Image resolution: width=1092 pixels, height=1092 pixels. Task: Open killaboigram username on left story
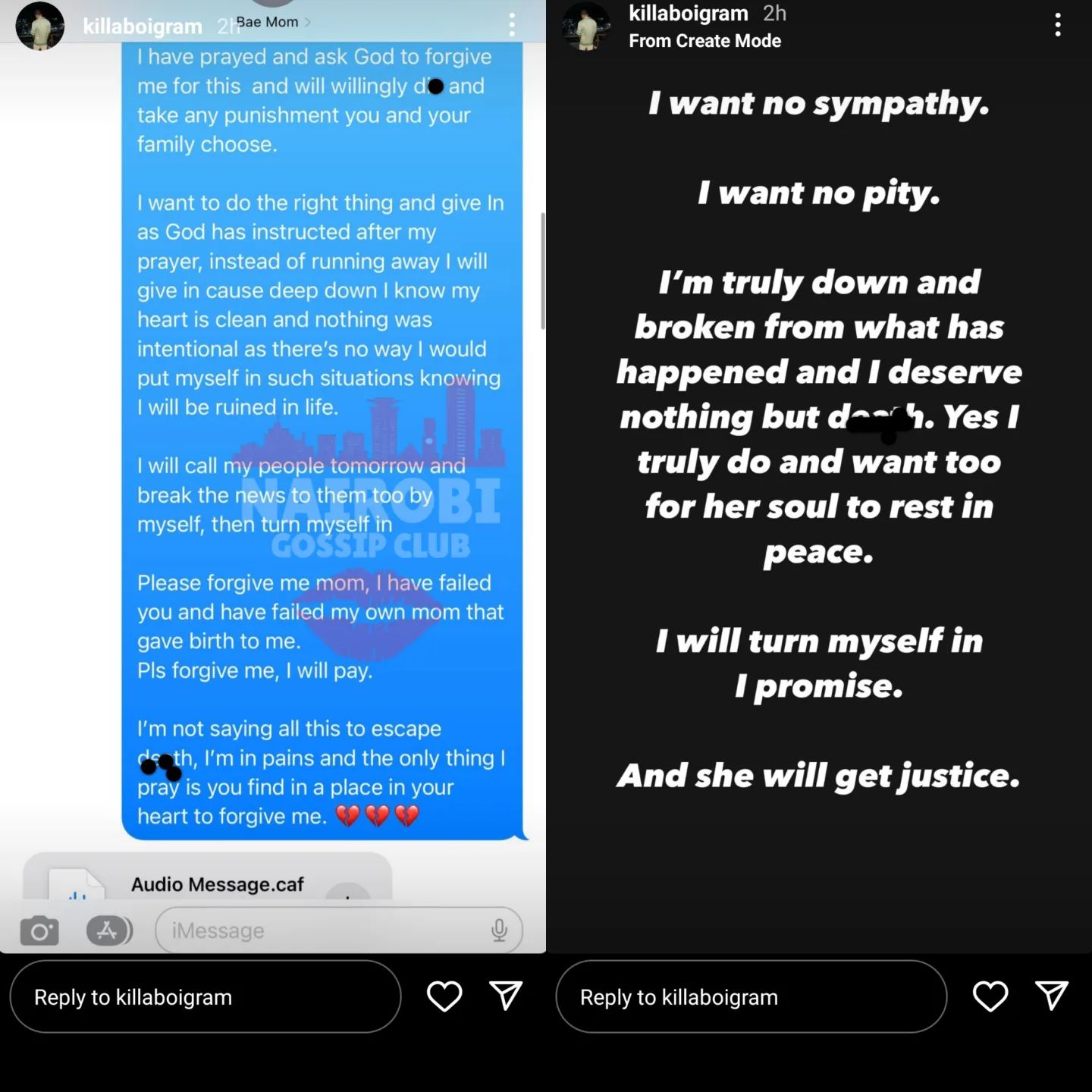(x=143, y=27)
